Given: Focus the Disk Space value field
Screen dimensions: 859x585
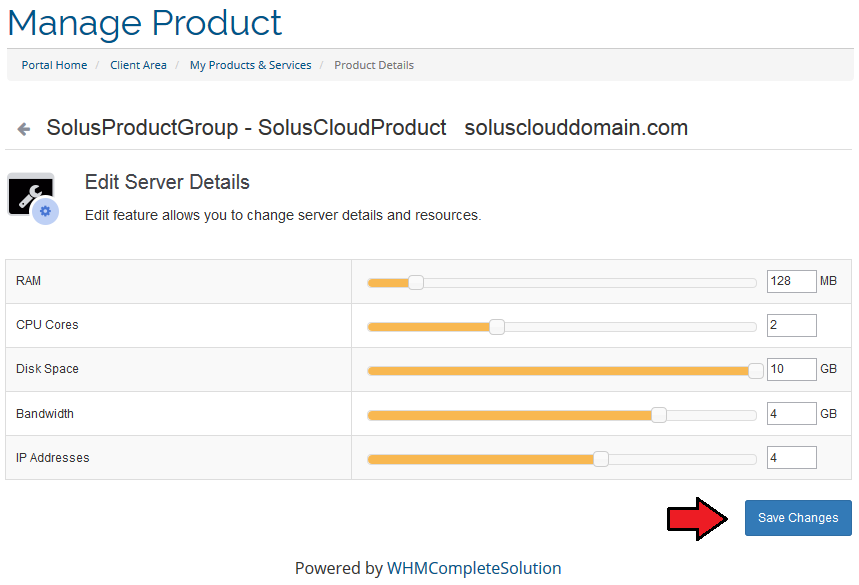Looking at the screenshot, I should pyautogui.click(x=792, y=369).
